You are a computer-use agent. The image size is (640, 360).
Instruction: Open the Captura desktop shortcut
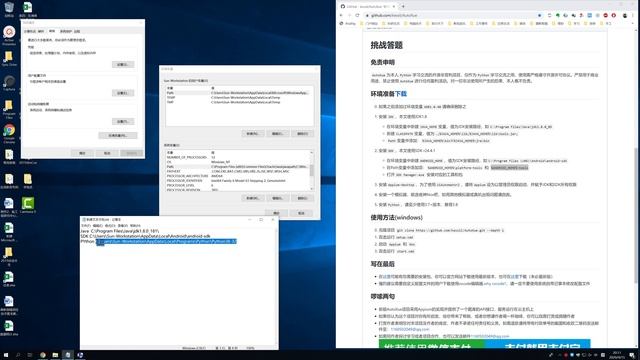pos(9,83)
